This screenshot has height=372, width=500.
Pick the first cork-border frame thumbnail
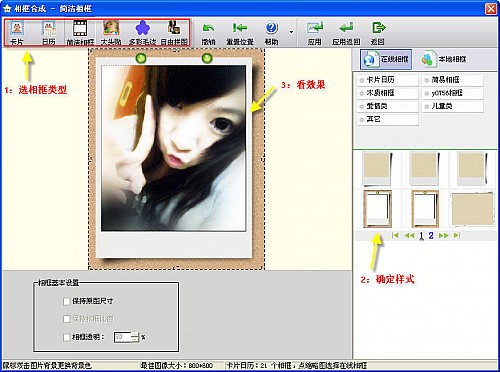pyautogui.click(x=377, y=209)
